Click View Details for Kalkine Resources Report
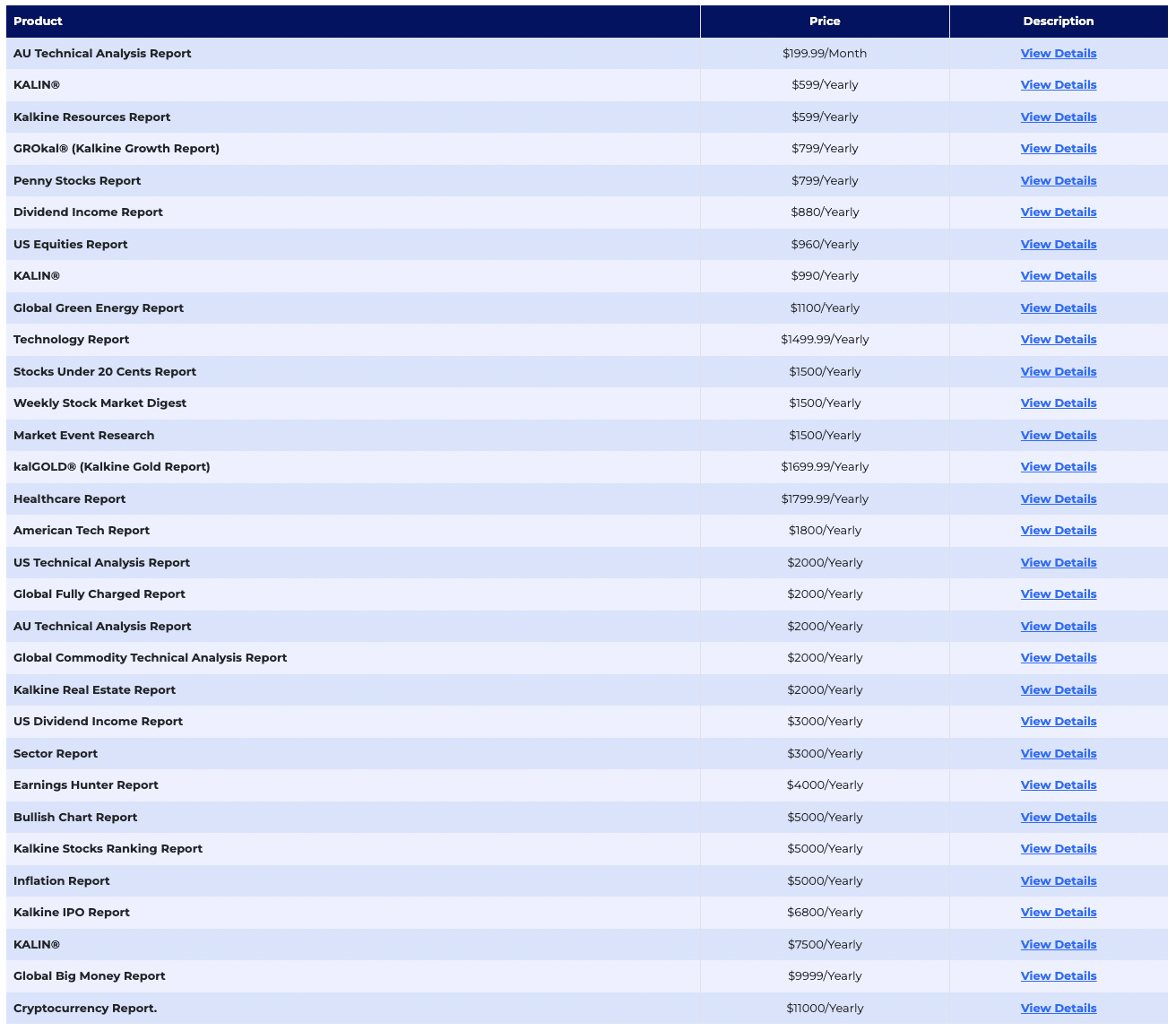This screenshot has width=1176, height=1031. click(x=1059, y=117)
